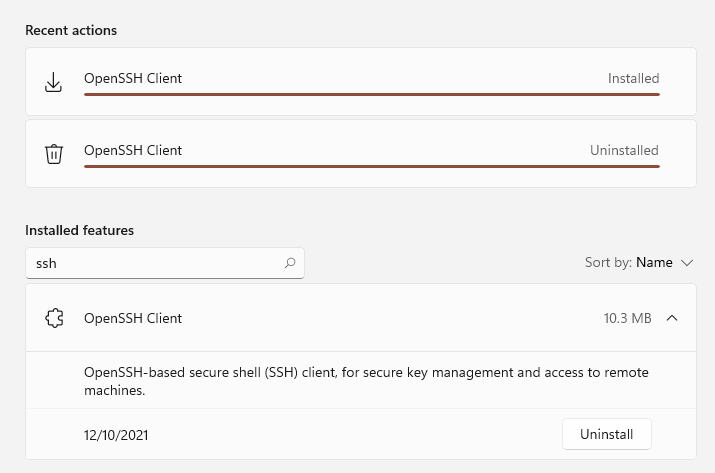Click the Installed features heading
Viewport: 715px width, 473px height.
point(79,230)
